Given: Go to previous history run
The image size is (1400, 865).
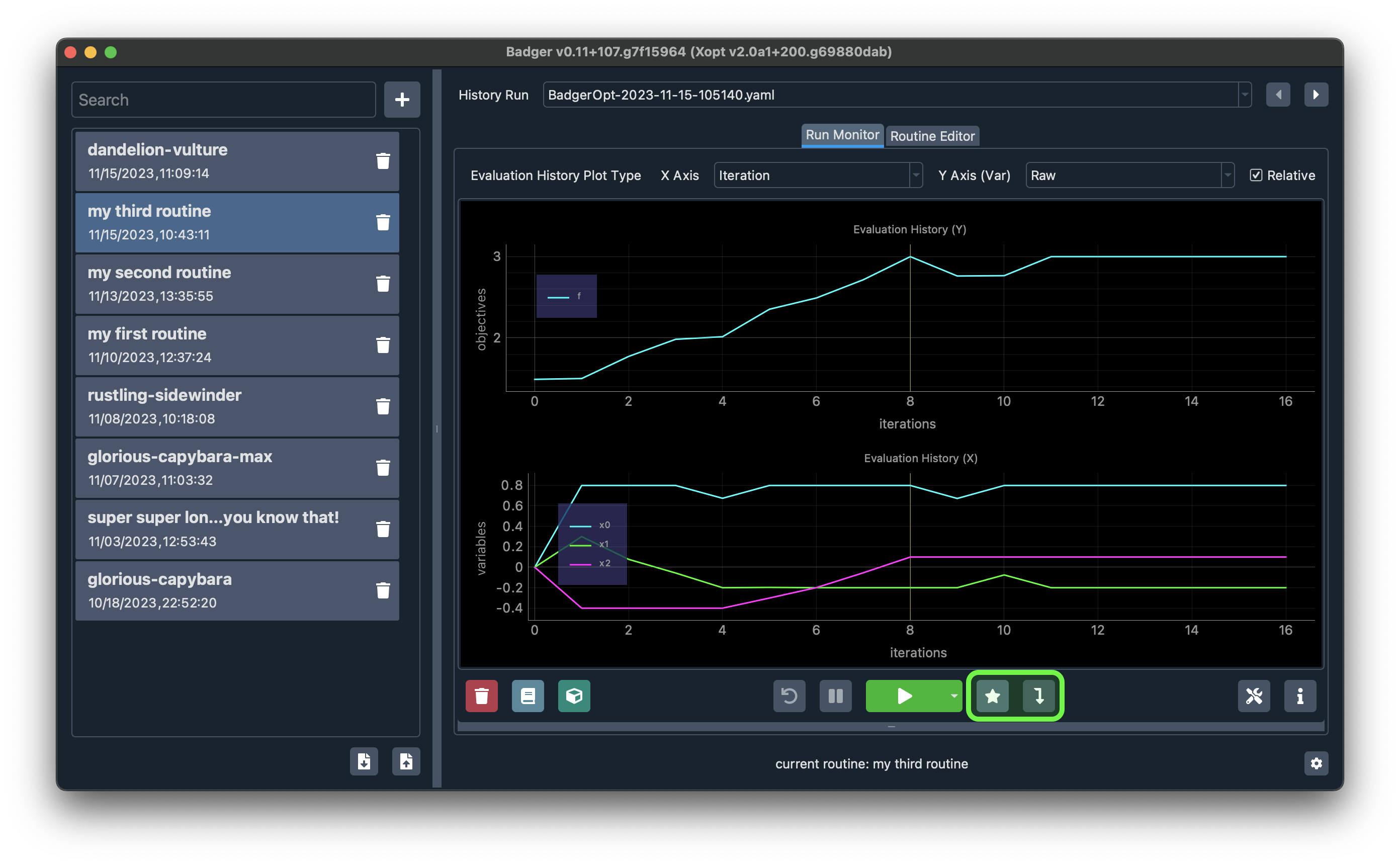Looking at the screenshot, I should pyautogui.click(x=1278, y=95).
